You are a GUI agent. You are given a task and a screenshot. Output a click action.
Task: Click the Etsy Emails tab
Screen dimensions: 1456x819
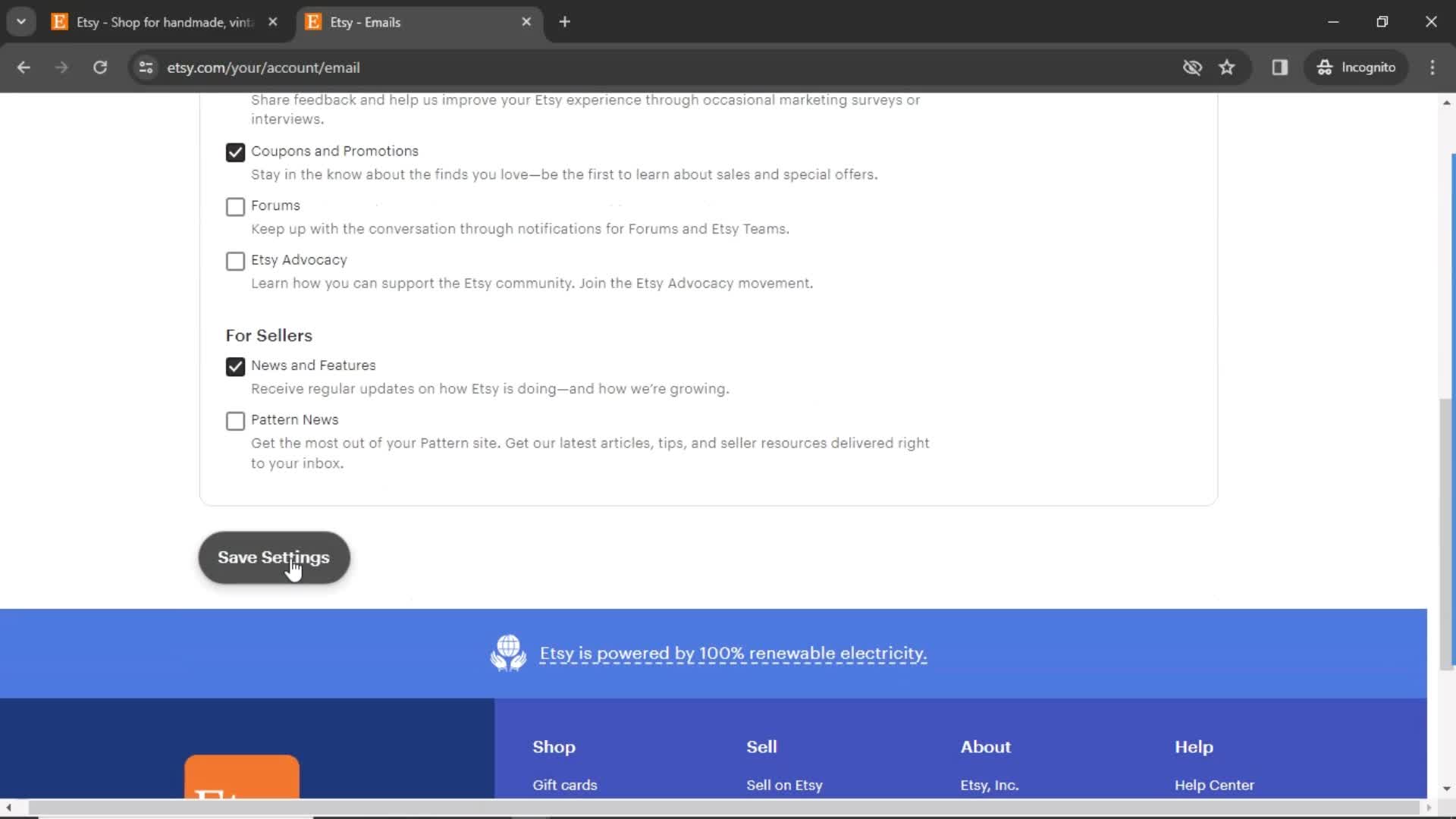(414, 22)
